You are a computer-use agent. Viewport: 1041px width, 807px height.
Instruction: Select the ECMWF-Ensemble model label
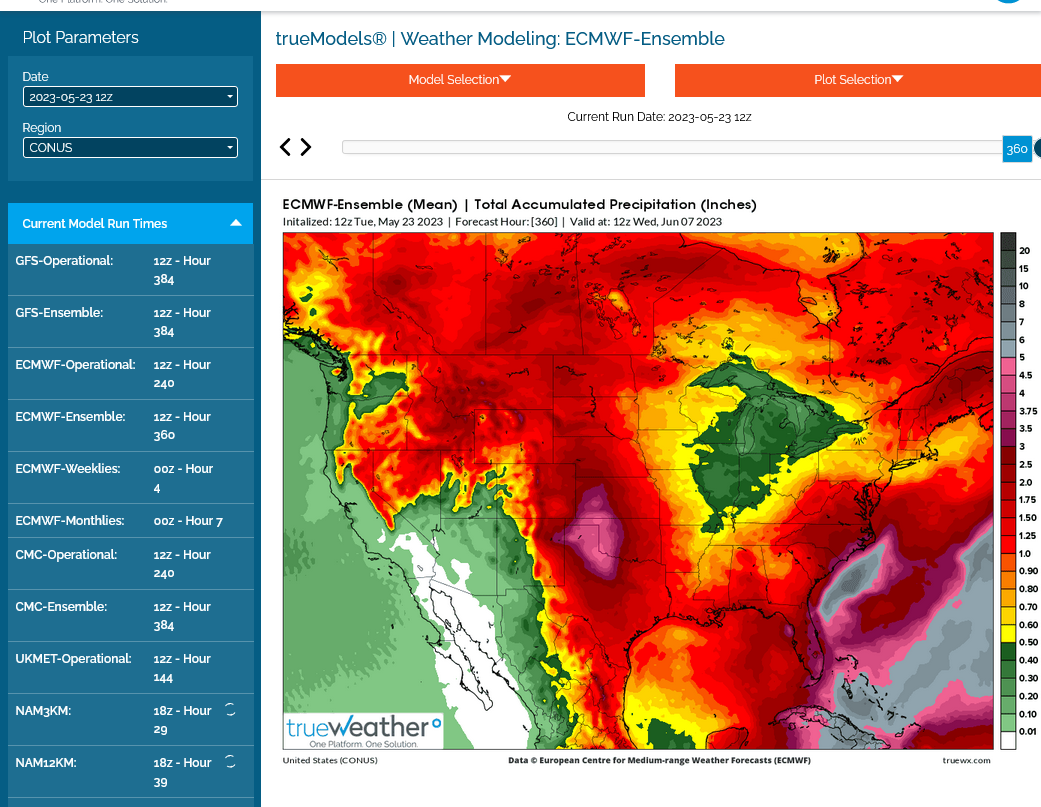tap(70, 417)
